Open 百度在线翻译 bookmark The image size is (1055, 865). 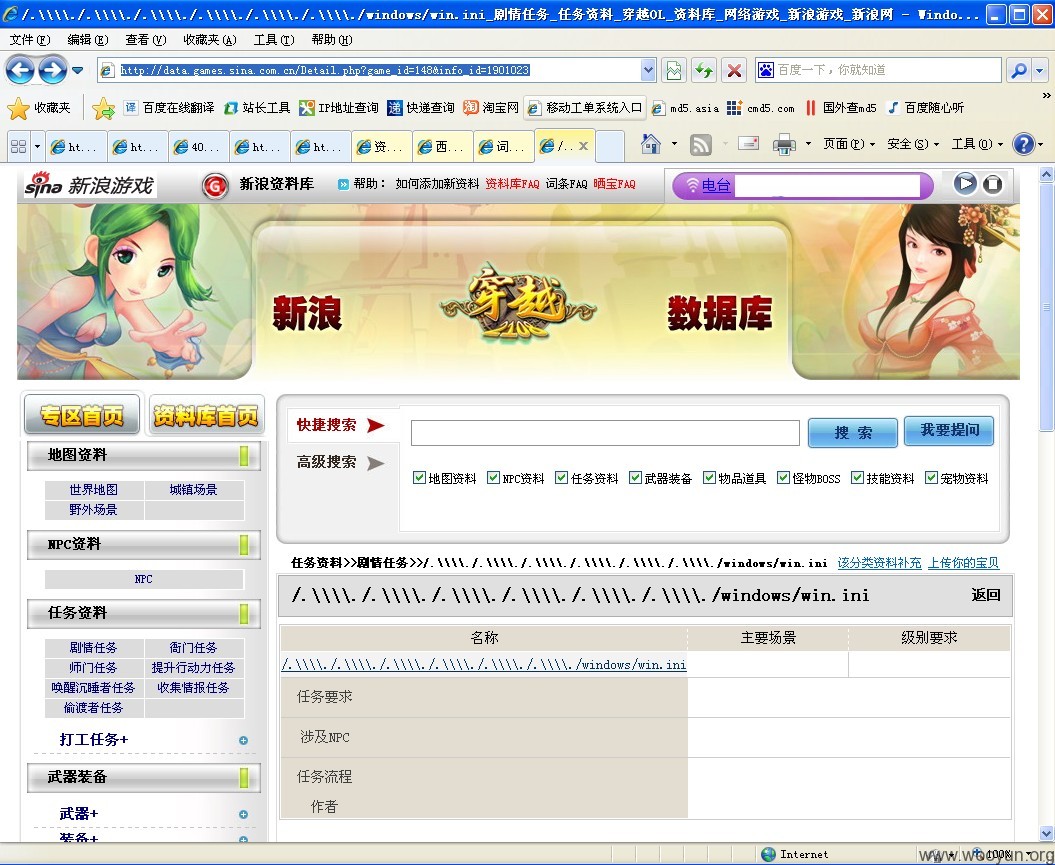click(x=169, y=108)
